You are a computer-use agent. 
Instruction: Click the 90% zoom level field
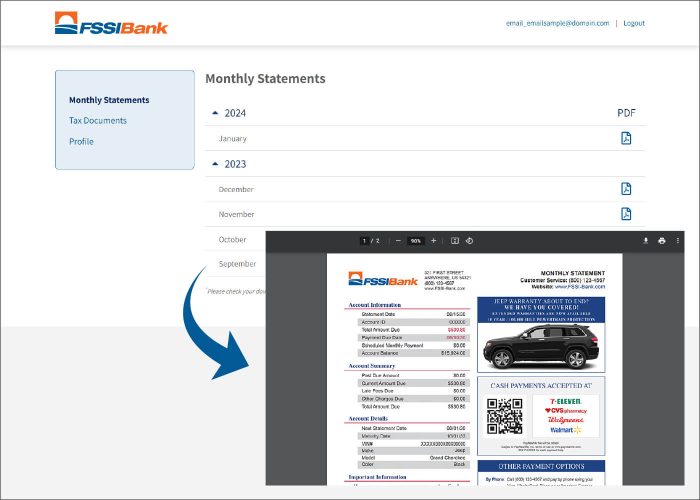(416, 241)
